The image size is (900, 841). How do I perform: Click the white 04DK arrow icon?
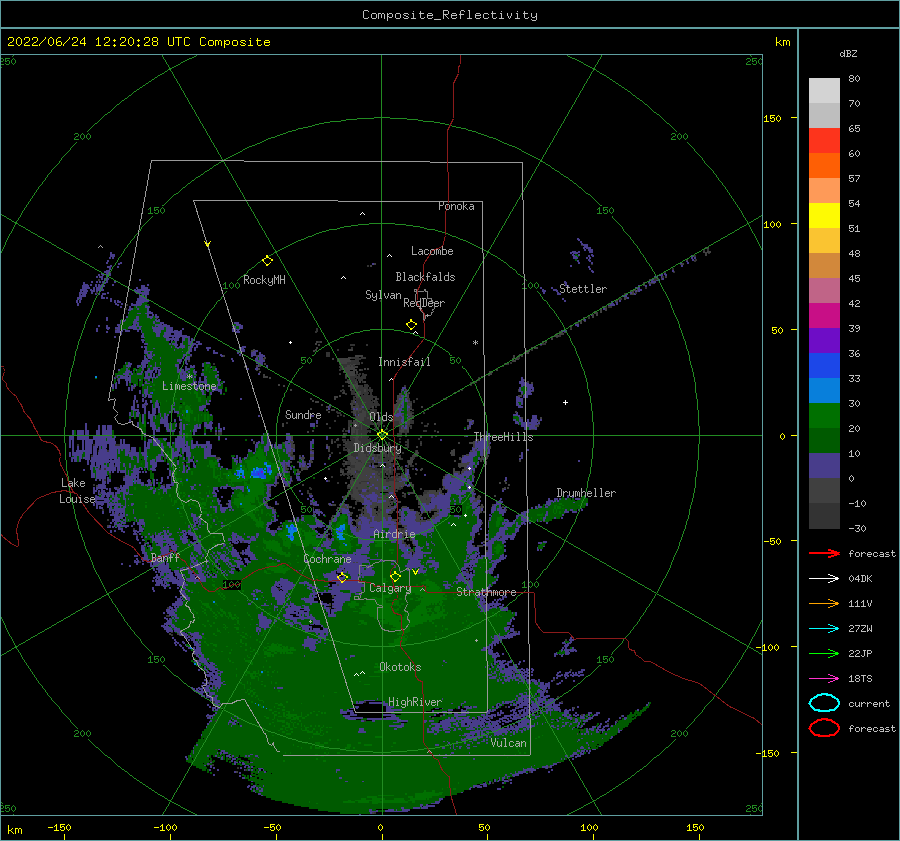[x=824, y=579]
